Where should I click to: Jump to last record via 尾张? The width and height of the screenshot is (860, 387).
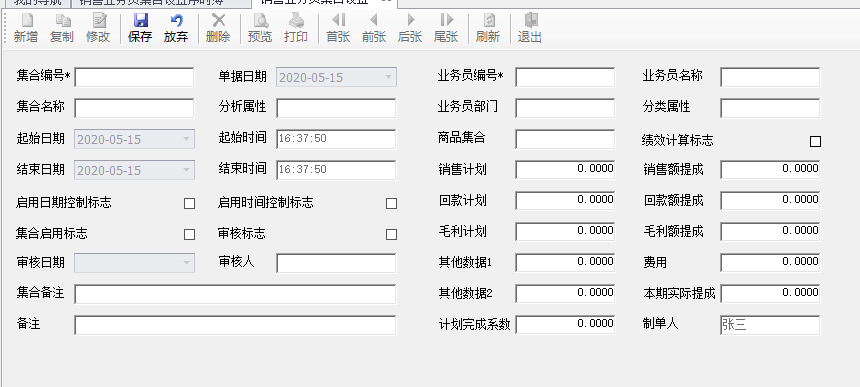pyautogui.click(x=446, y=29)
